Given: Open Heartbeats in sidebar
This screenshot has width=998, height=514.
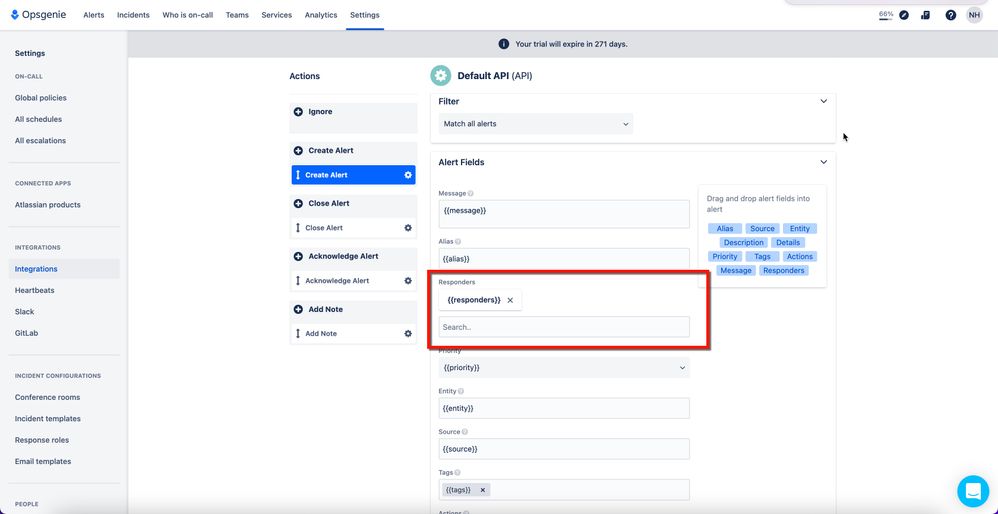Looking at the screenshot, I should coord(34,290).
